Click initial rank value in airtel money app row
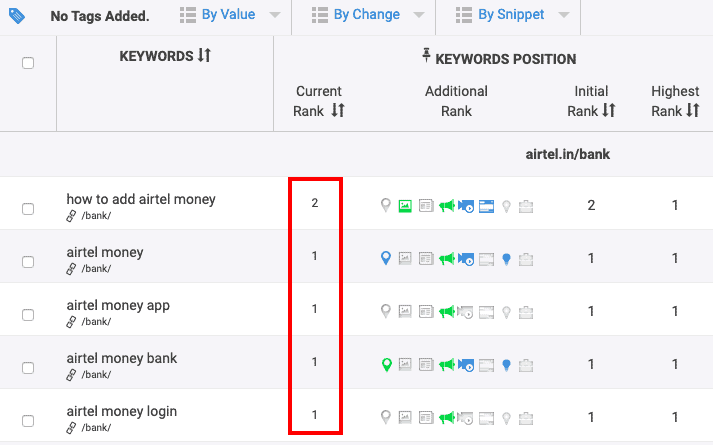Screen dimensions: 713x445 [x=591, y=311]
